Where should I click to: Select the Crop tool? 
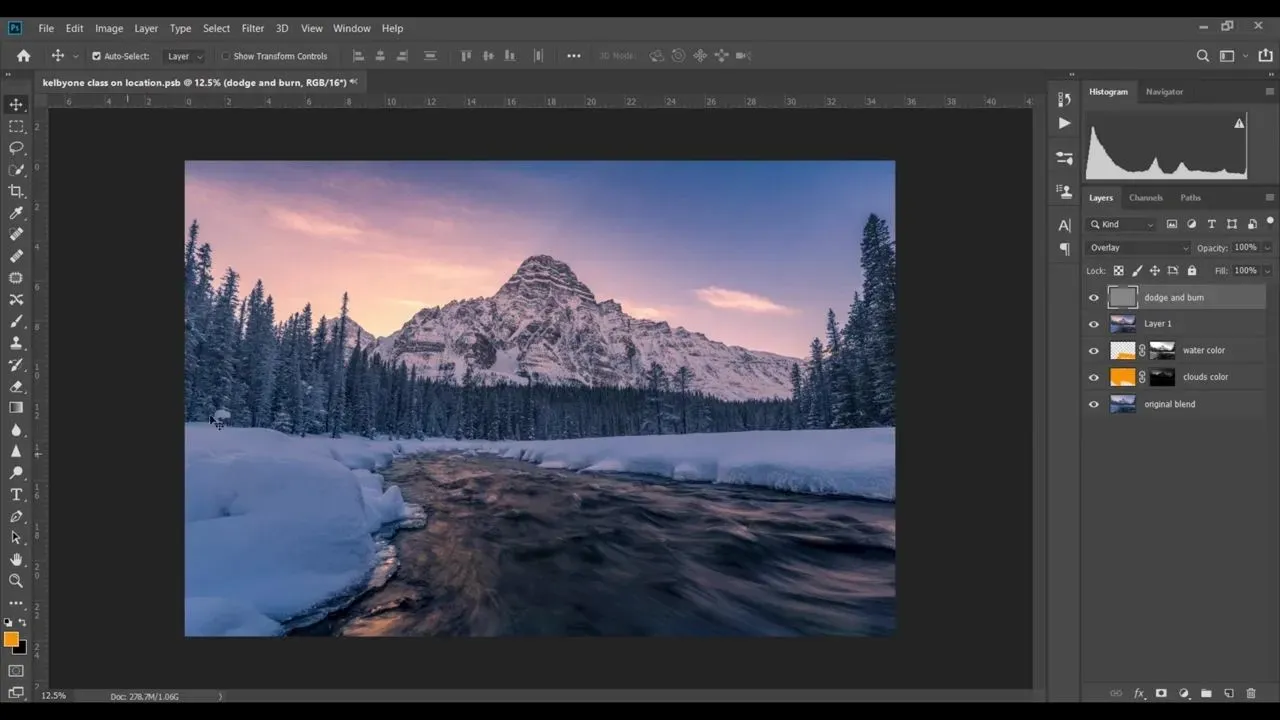click(16, 191)
